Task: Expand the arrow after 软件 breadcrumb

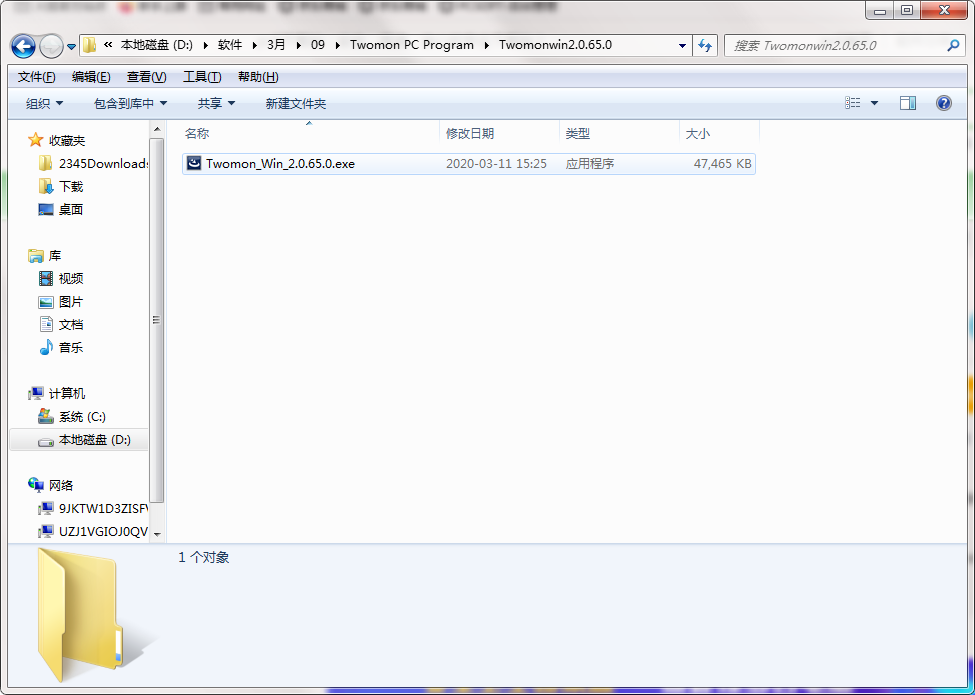Action: [x=254, y=45]
